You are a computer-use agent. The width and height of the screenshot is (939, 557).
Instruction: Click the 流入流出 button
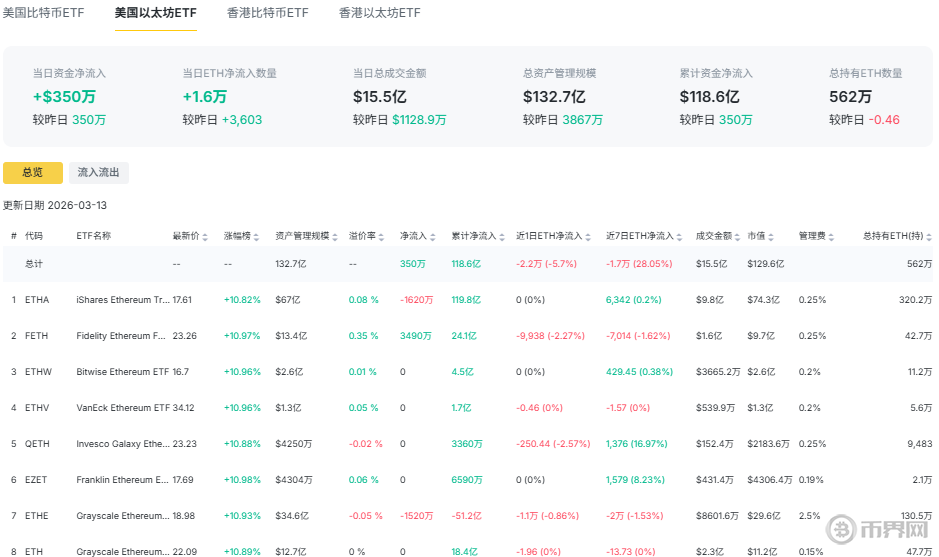click(x=99, y=172)
